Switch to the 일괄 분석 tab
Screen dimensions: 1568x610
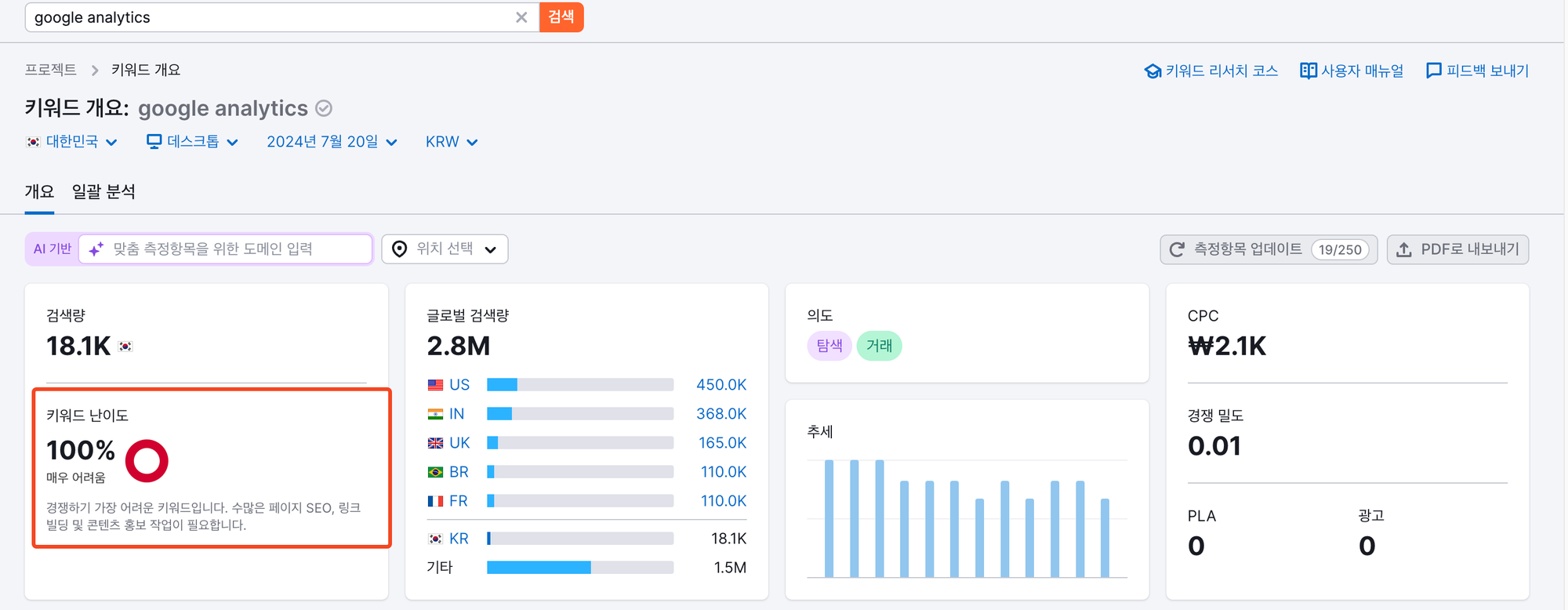pos(103,191)
